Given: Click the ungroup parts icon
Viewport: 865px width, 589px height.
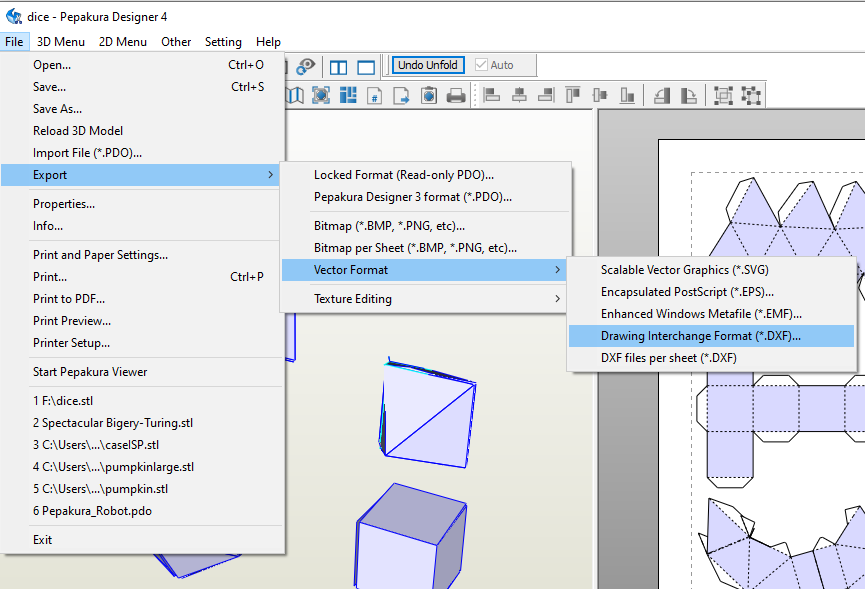Looking at the screenshot, I should tap(751, 95).
